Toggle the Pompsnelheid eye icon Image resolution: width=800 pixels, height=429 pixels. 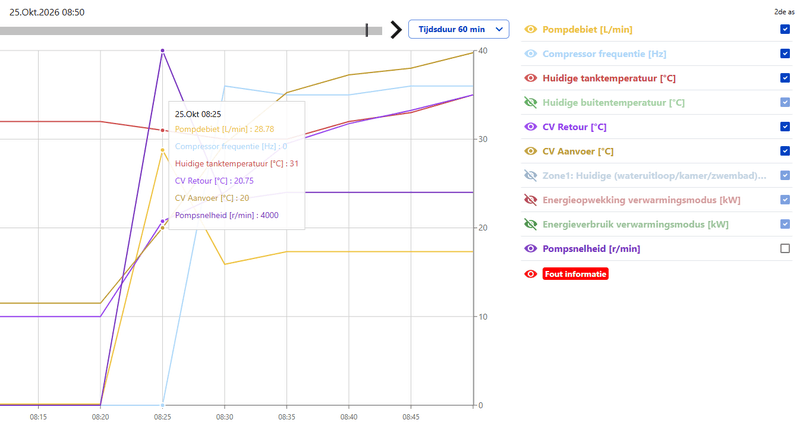click(x=531, y=248)
